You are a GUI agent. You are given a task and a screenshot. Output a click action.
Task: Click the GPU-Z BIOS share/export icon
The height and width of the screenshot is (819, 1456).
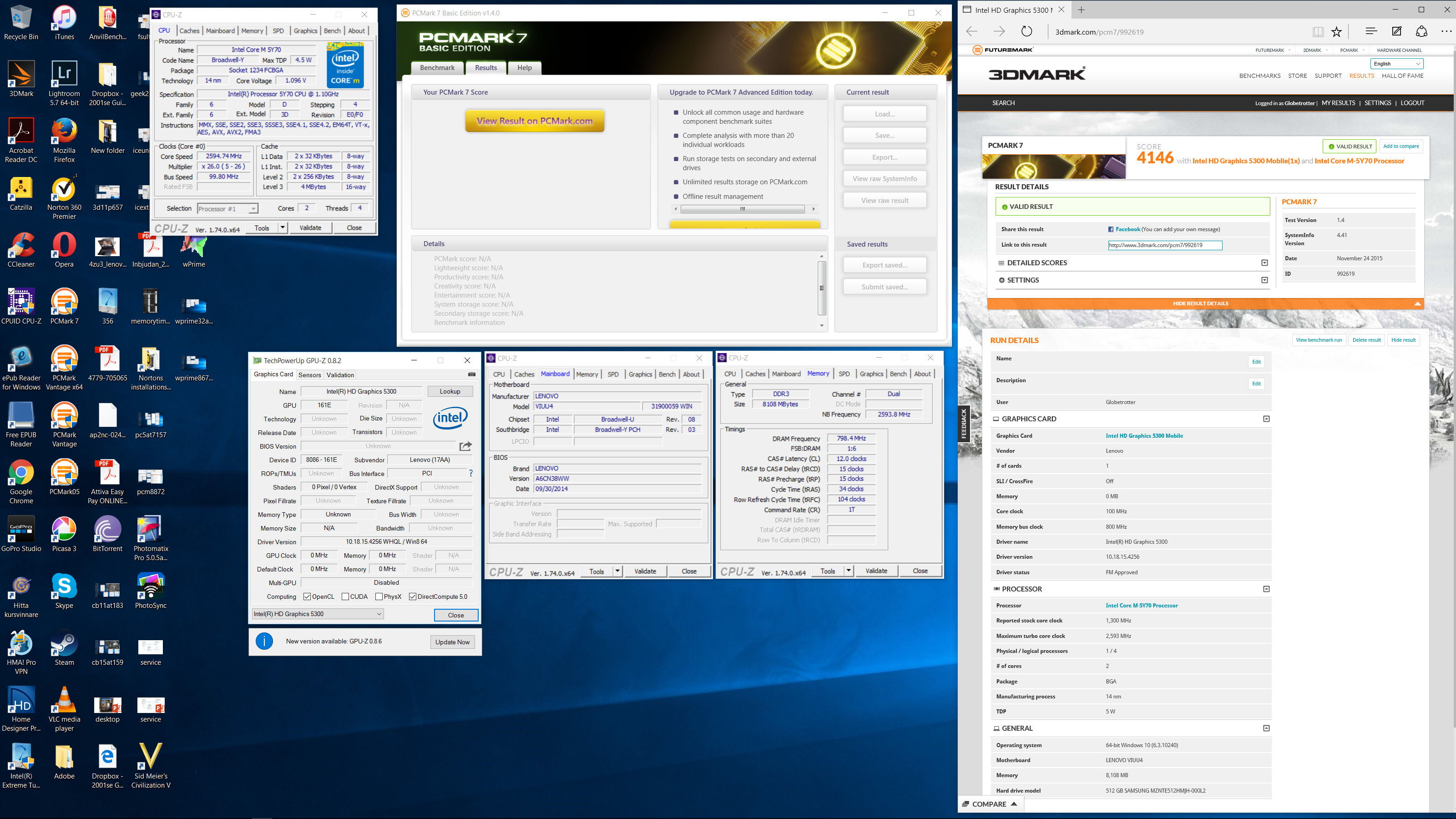465,446
